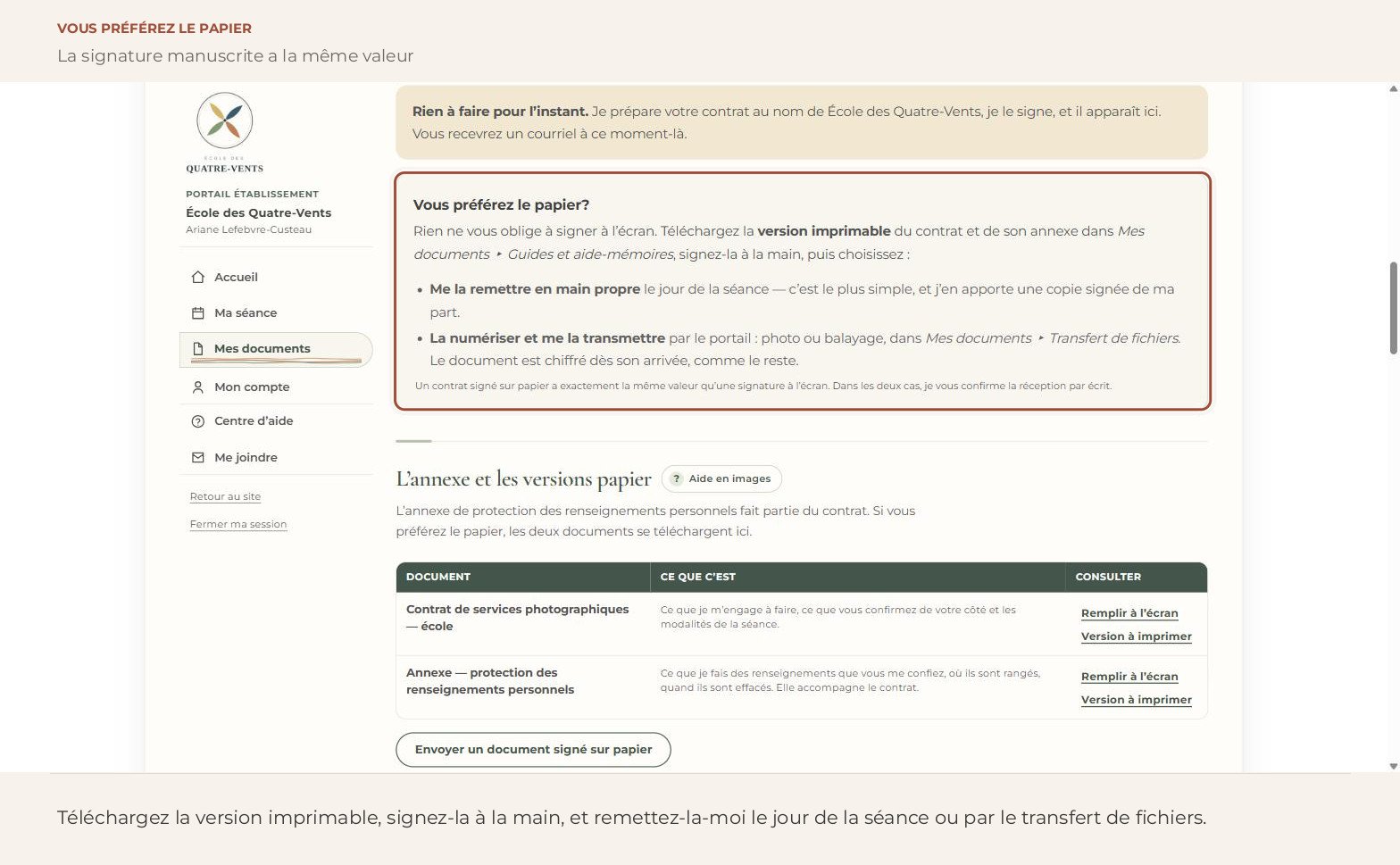The width and height of the screenshot is (1400, 865).
Task: Follow the Retour au site link
Action: coord(225,497)
